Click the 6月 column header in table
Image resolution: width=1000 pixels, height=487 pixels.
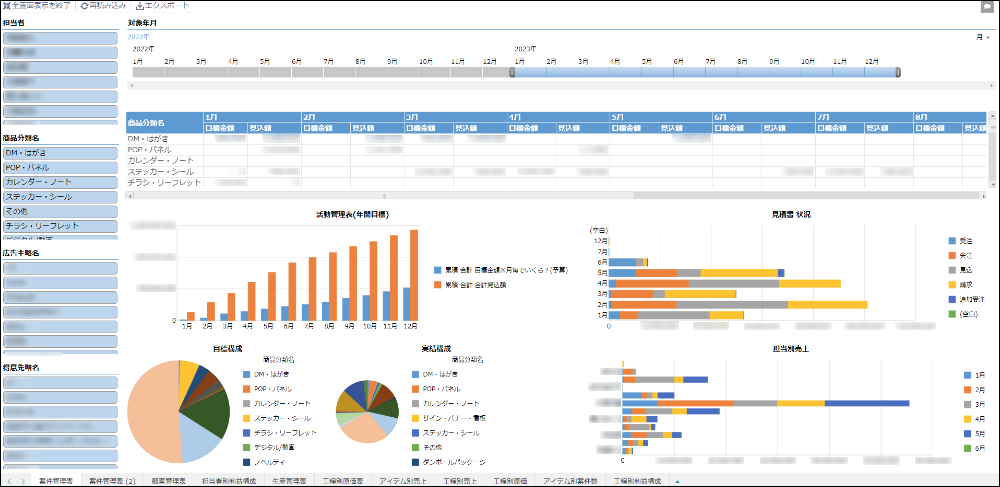coord(764,117)
